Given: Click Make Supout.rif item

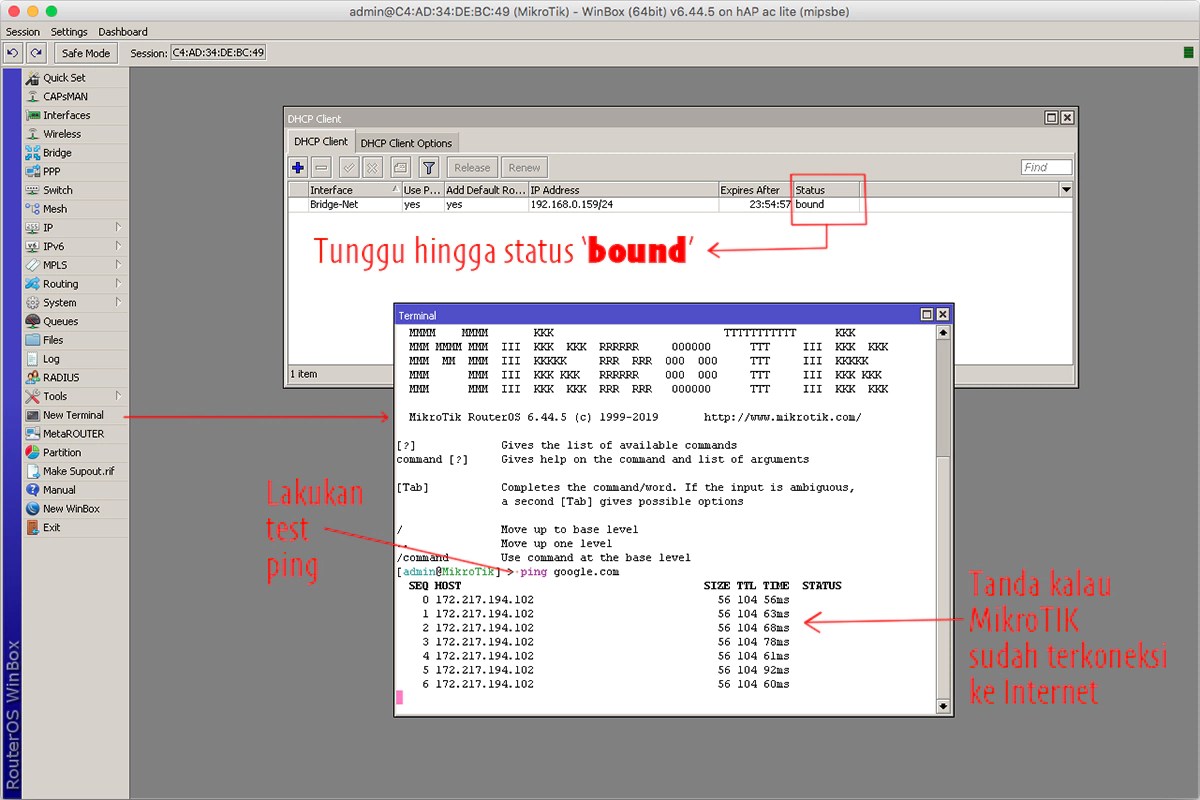Looking at the screenshot, I should 76,471.
